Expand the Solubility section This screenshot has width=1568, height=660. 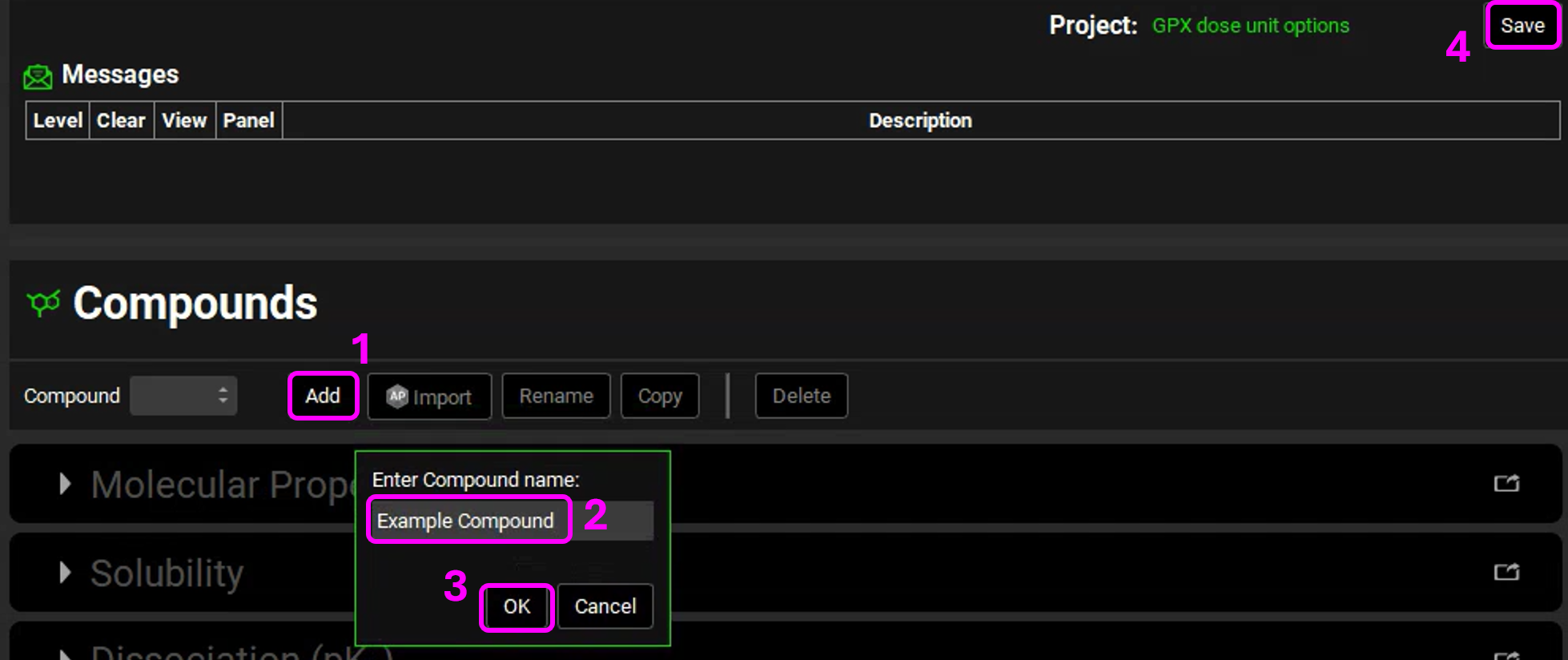pos(65,573)
